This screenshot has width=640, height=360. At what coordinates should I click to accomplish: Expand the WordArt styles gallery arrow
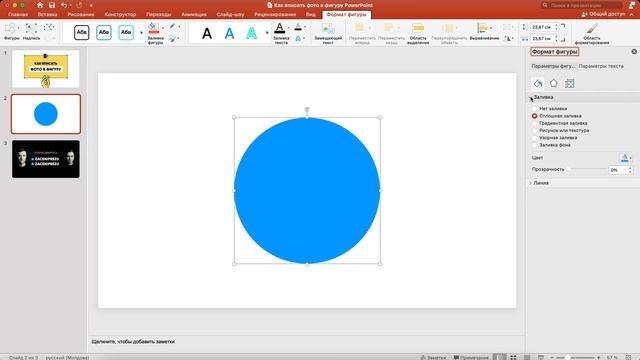pos(267,32)
